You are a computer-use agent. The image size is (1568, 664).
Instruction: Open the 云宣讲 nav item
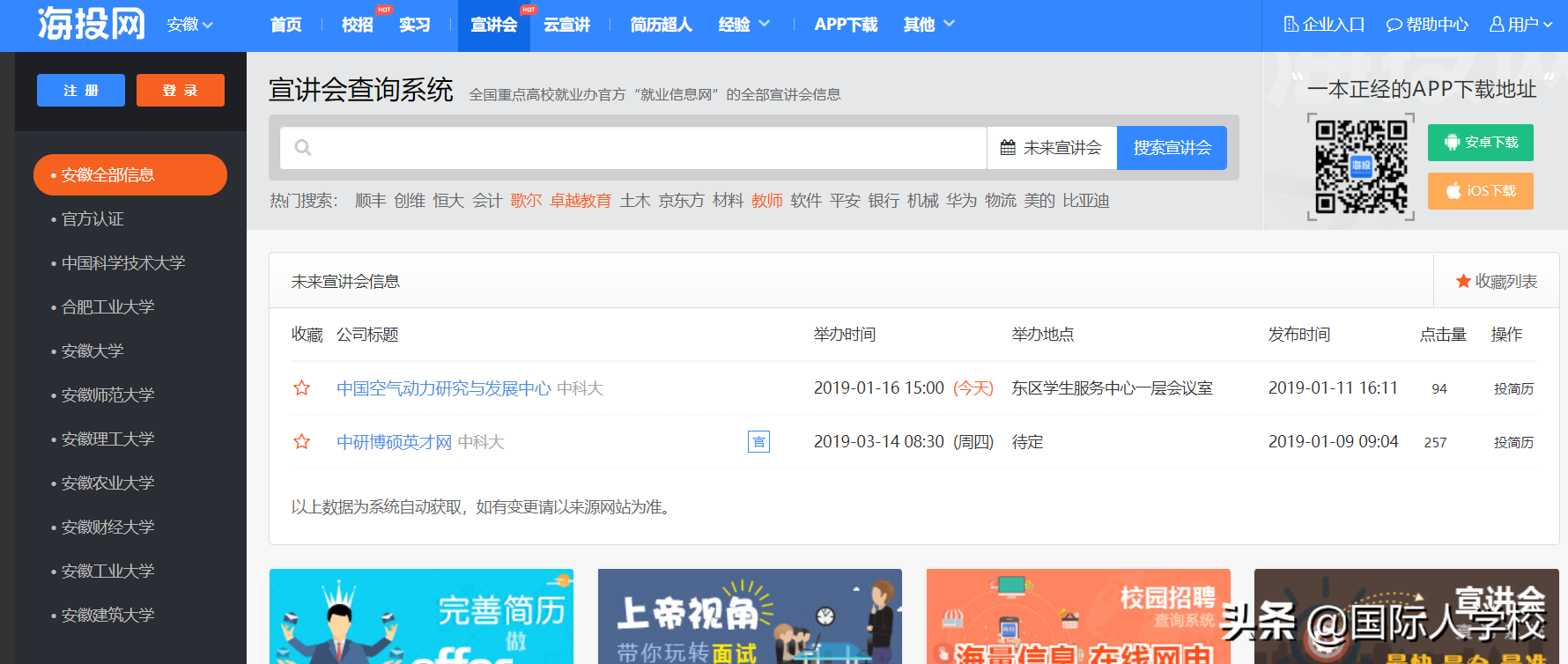(566, 25)
